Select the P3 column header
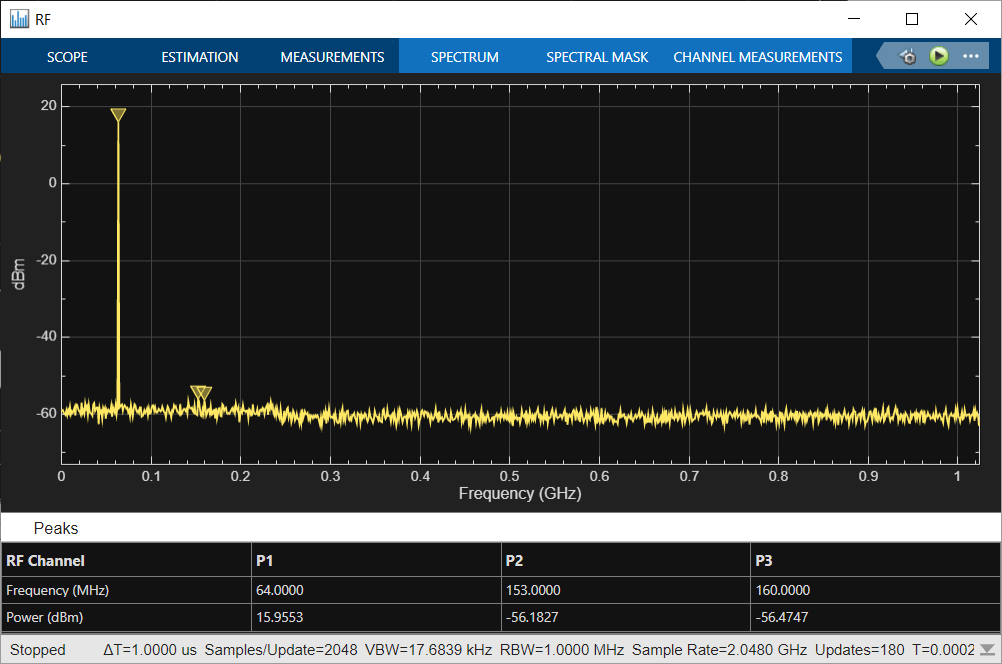 (765, 560)
